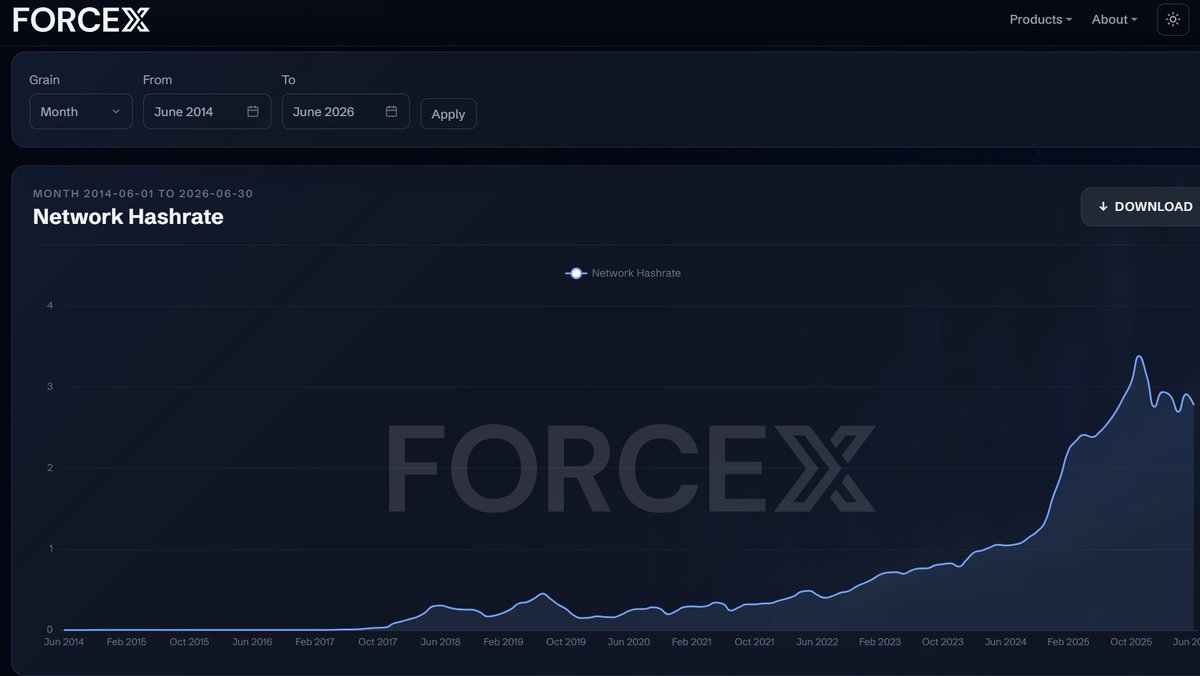Click the Download button
The height and width of the screenshot is (676, 1200).
tap(1141, 206)
